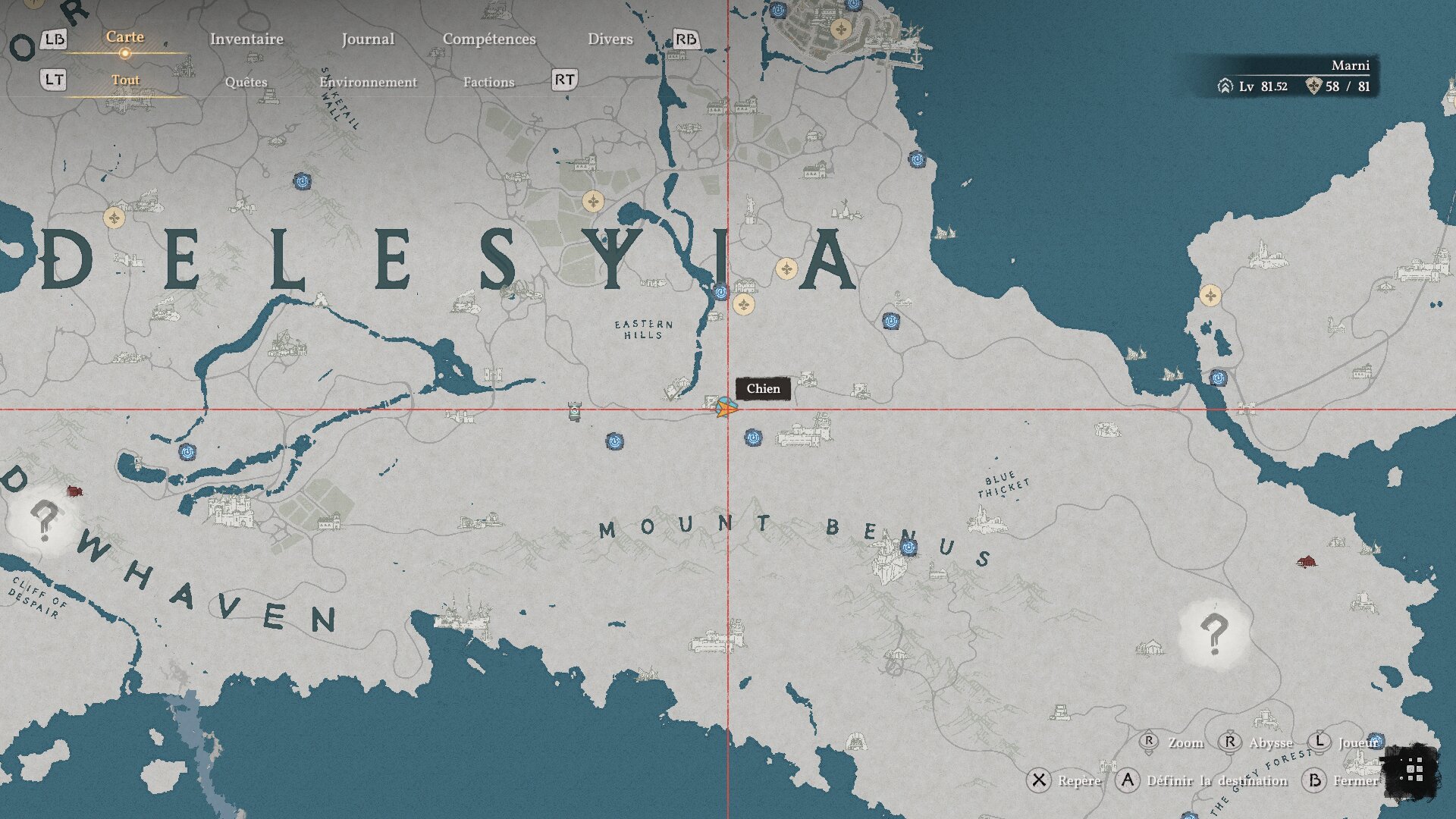The image size is (1456, 819).
Task: Click the player arrow marker labeled Chien
Action: tap(726, 409)
